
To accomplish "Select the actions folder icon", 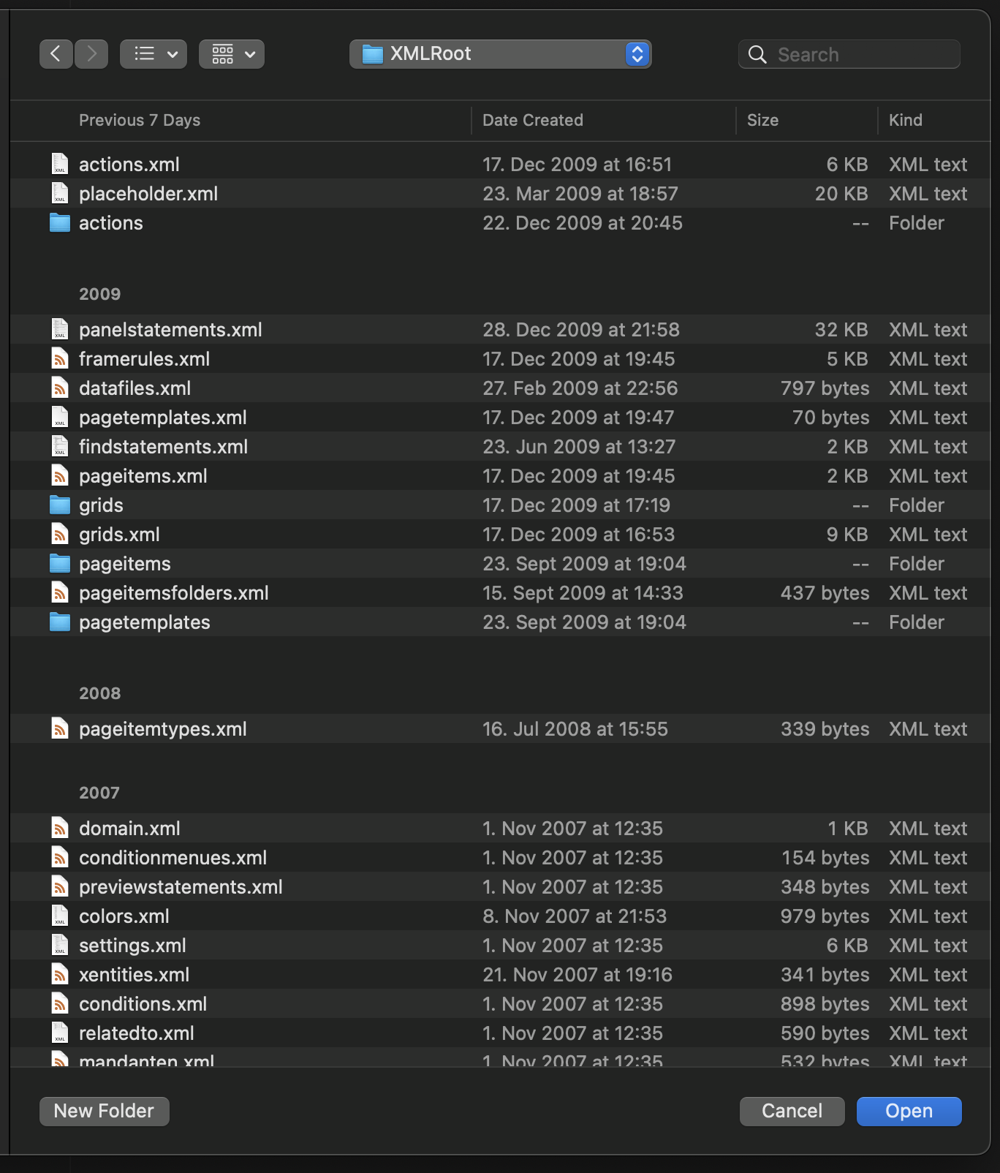I will [60, 223].
